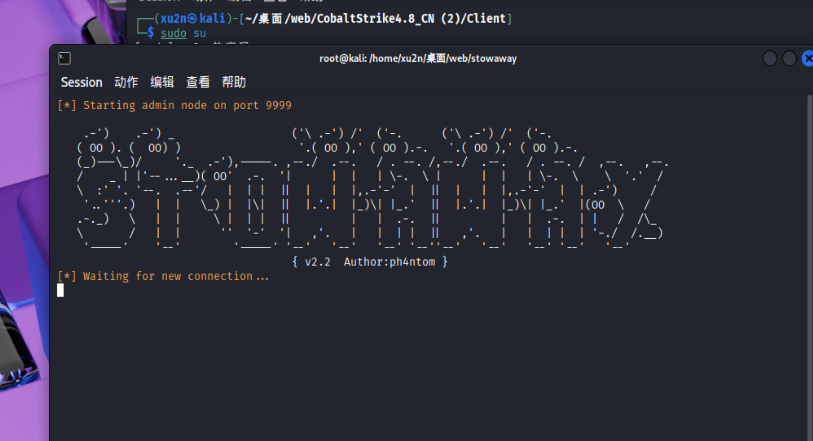Click the 'v2.2 Author:ph4ntom' text
Screen dimensions: 813x441
point(370,262)
